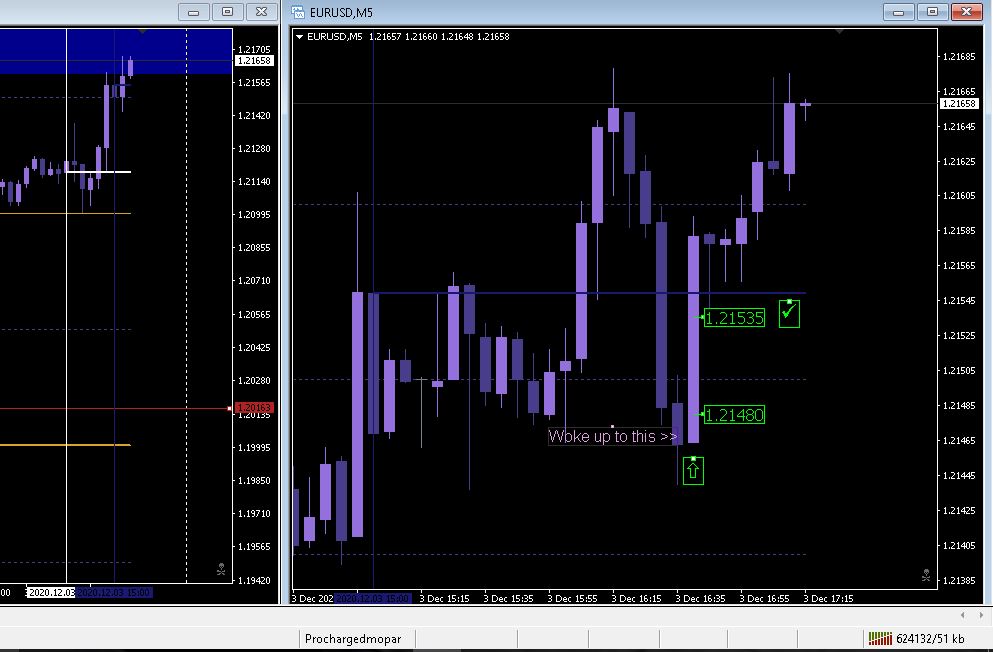
Task: Select the 'Woke up to this >>' text label
Action: pos(612,436)
